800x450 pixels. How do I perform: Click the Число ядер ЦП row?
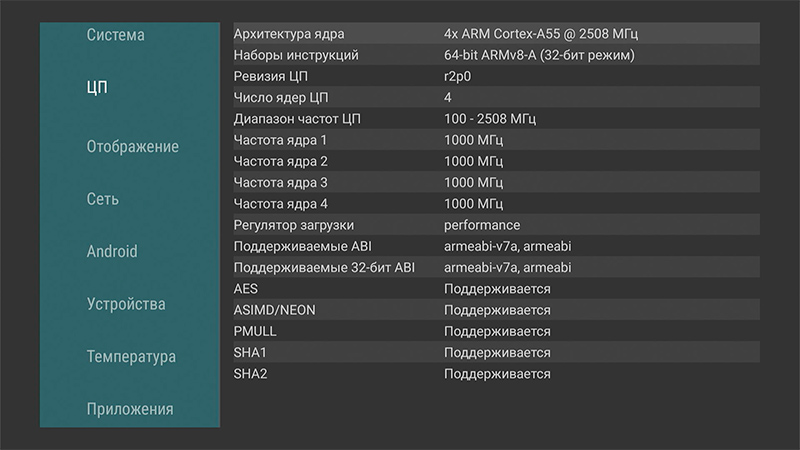(495, 98)
